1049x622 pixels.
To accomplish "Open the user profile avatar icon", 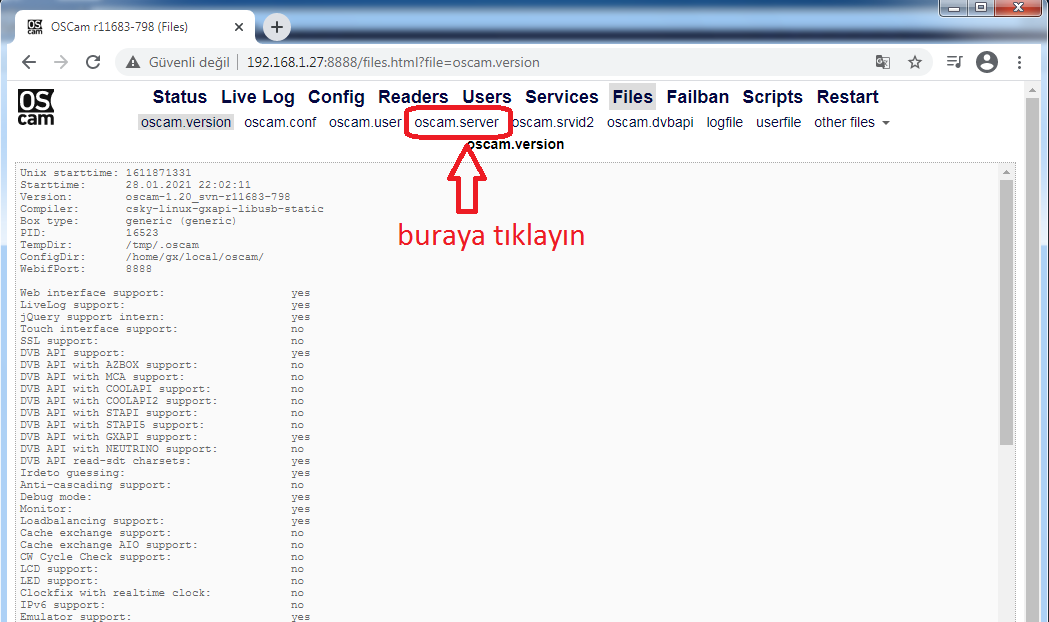I will tap(987, 62).
